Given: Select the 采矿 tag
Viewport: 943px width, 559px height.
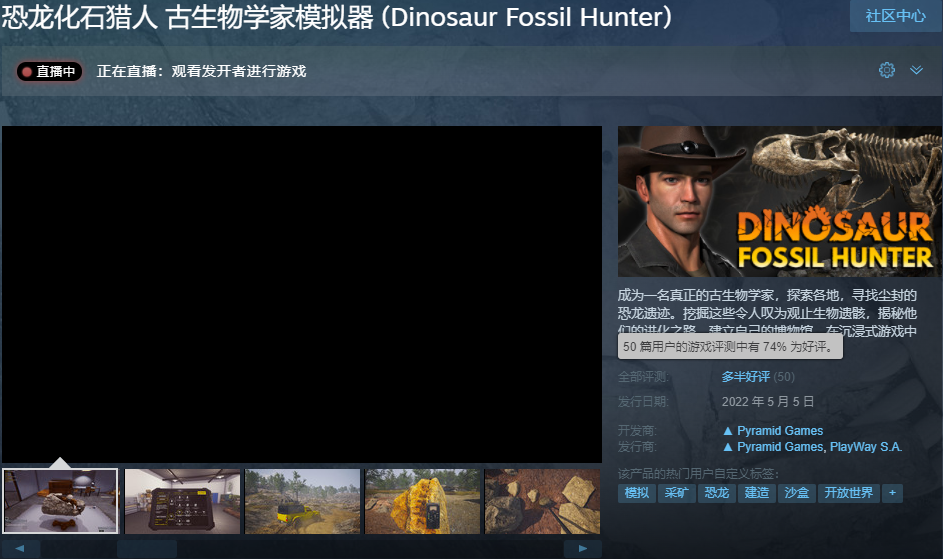Looking at the screenshot, I should click(677, 493).
